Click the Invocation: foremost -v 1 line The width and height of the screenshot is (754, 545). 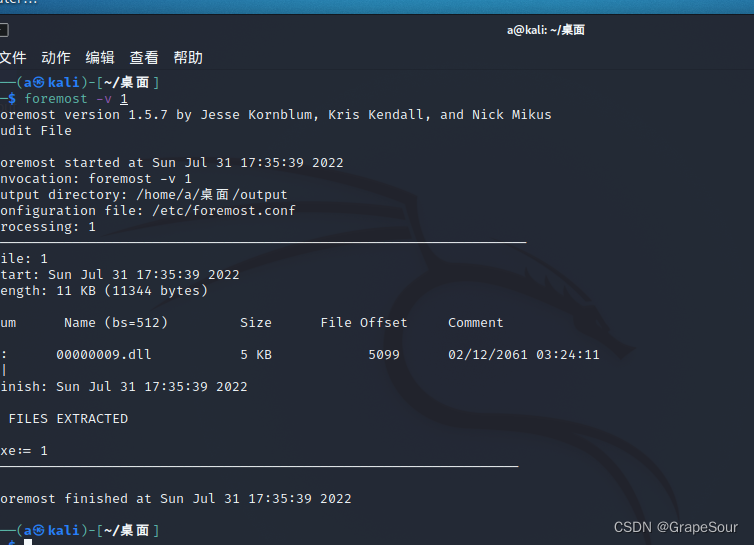(96, 178)
